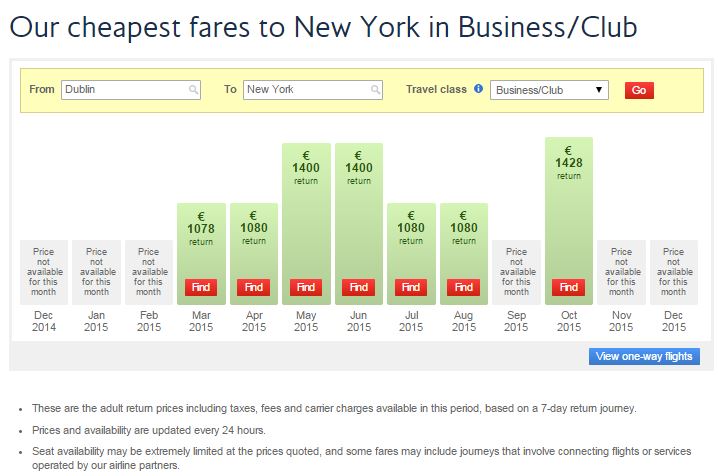This screenshot has height=476, width=718.
Task: Click Find under Mar 2015 fare
Action: click(201, 287)
